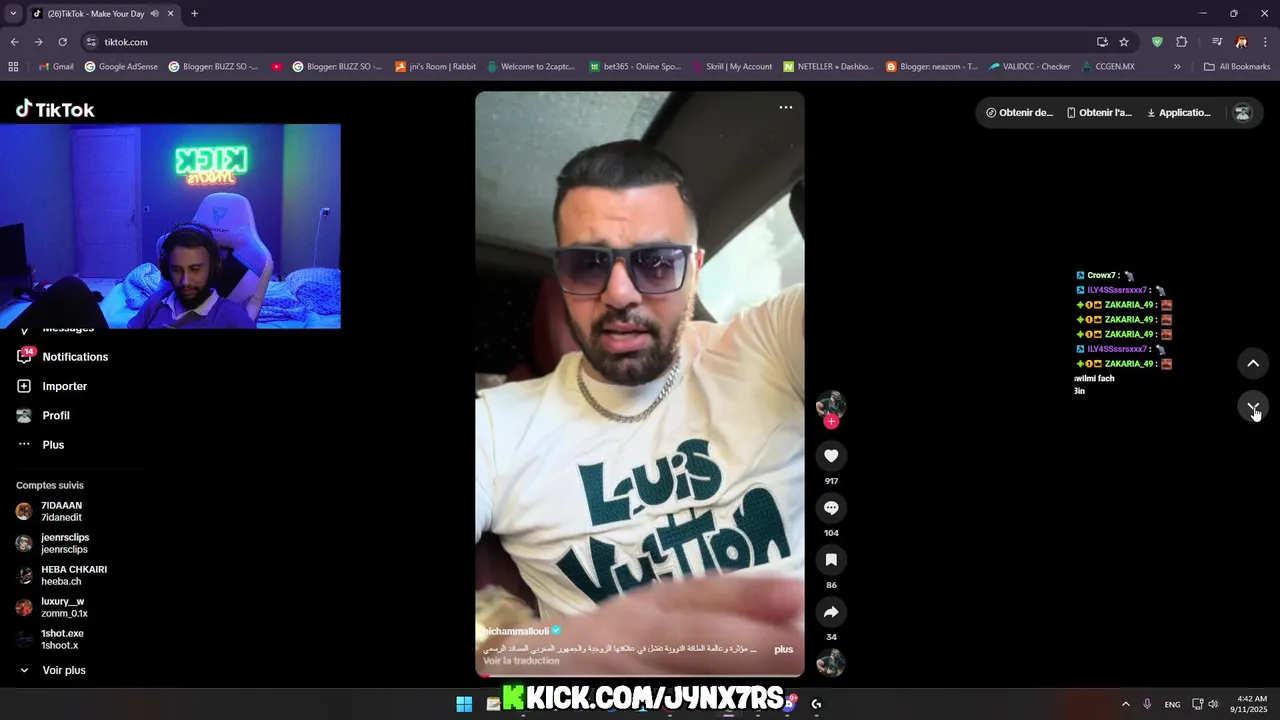
Task: Go to previous video with up arrow
Action: [1253, 363]
